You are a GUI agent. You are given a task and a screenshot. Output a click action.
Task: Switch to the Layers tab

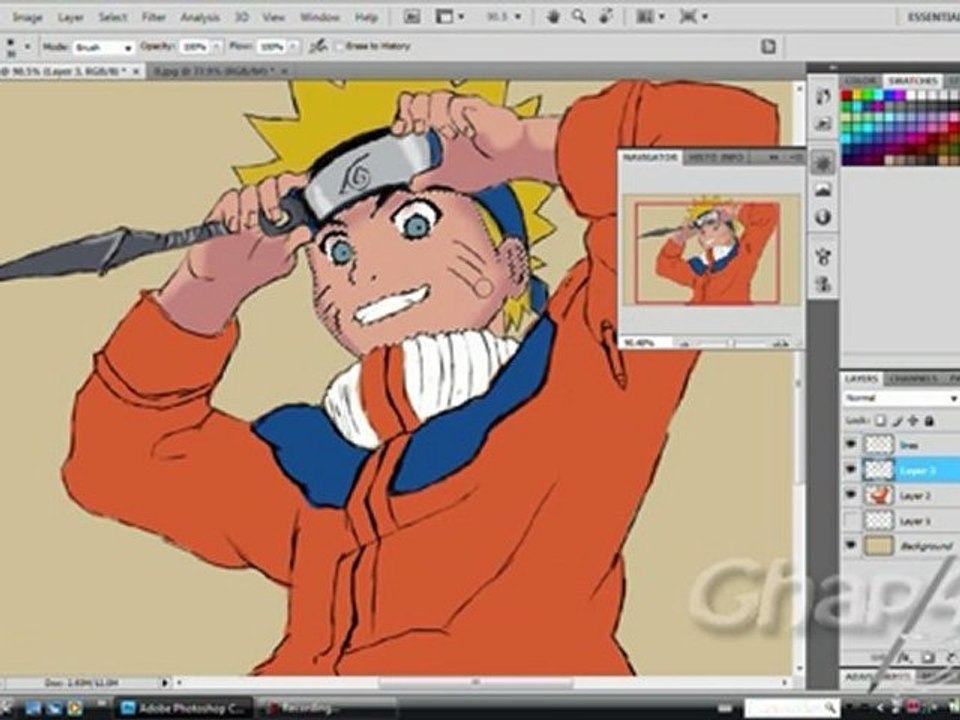point(861,379)
